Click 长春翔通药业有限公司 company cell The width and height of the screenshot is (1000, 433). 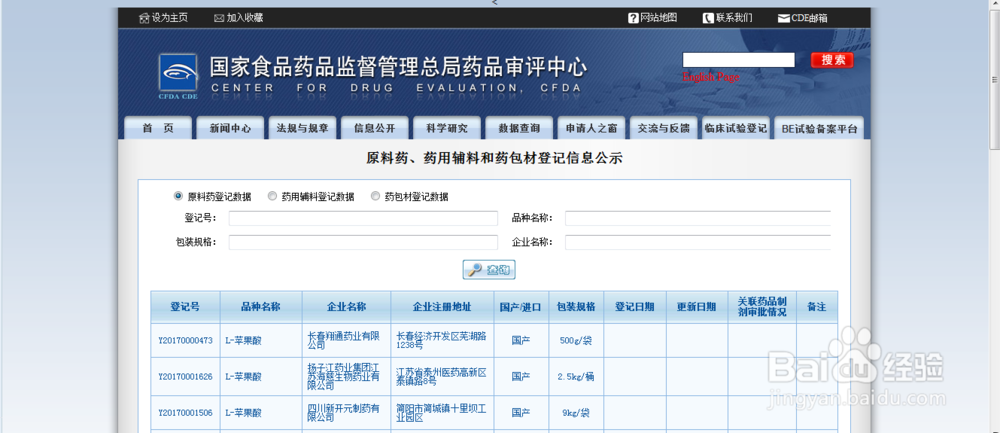click(344, 340)
